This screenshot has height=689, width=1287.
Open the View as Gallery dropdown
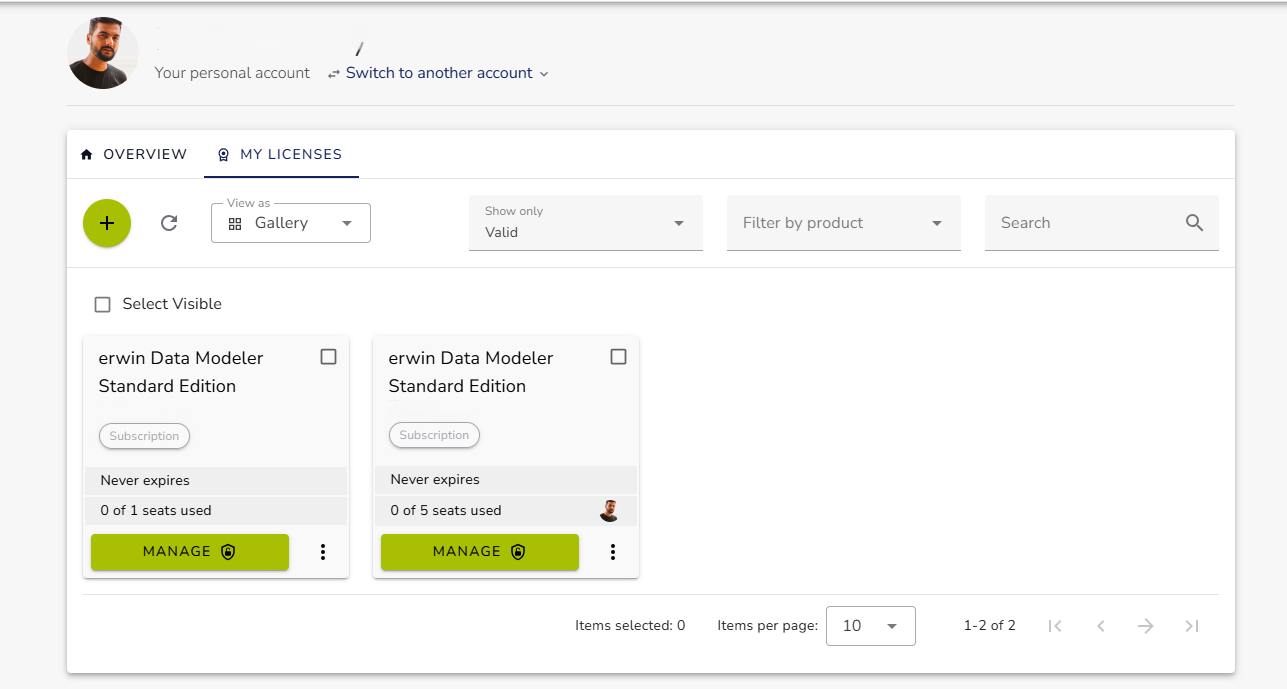coord(291,223)
